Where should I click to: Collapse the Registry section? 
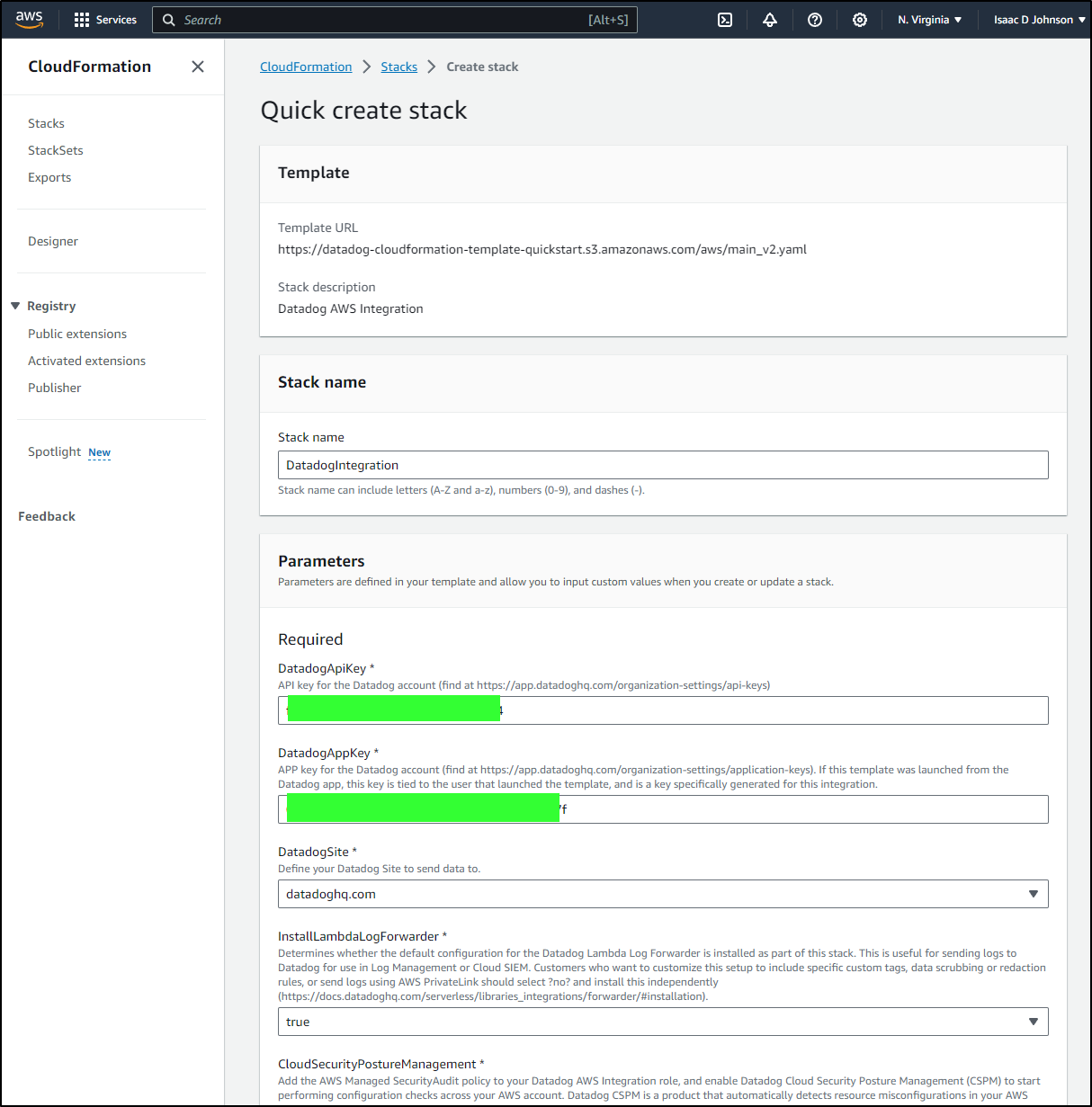(15, 306)
